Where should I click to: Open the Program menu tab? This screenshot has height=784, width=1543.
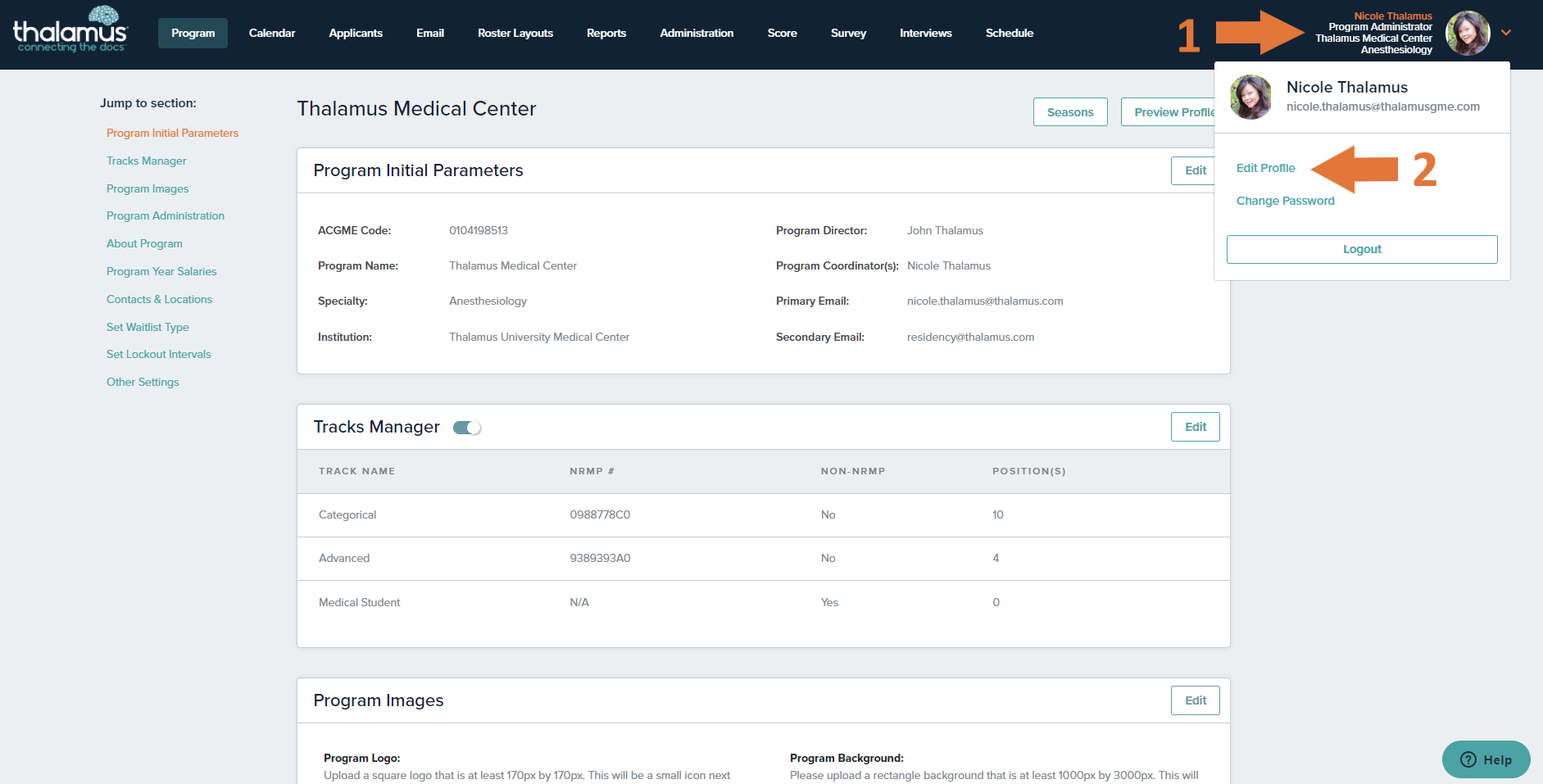[193, 33]
